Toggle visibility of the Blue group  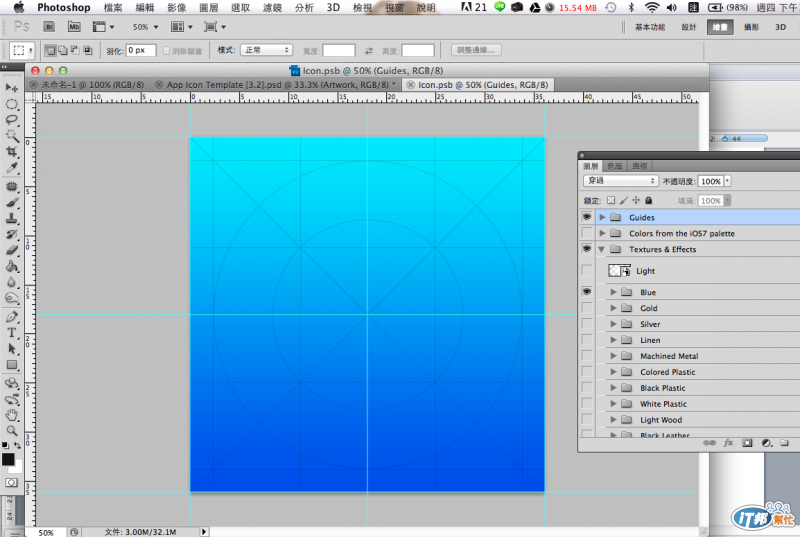point(586,292)
